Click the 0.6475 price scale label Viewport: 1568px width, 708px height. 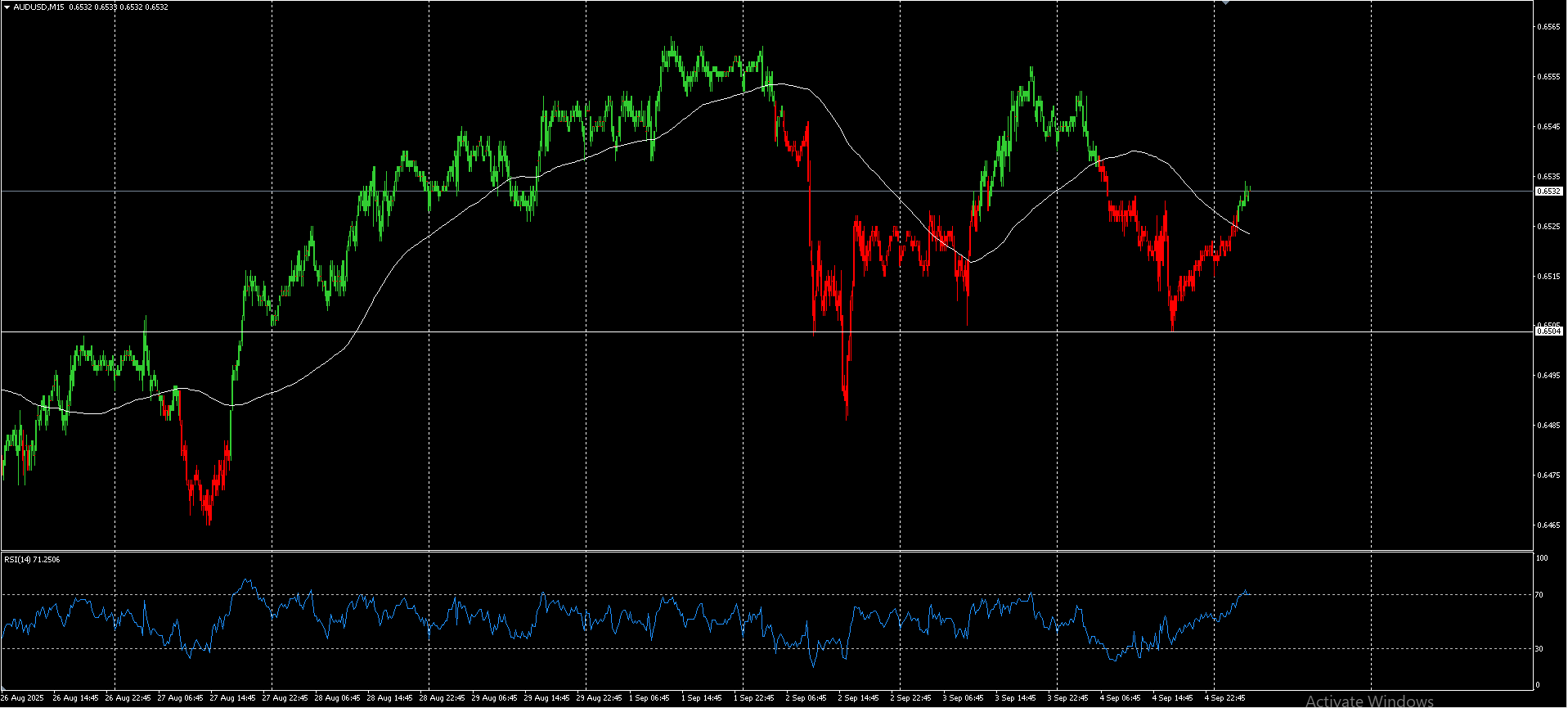1548,476
